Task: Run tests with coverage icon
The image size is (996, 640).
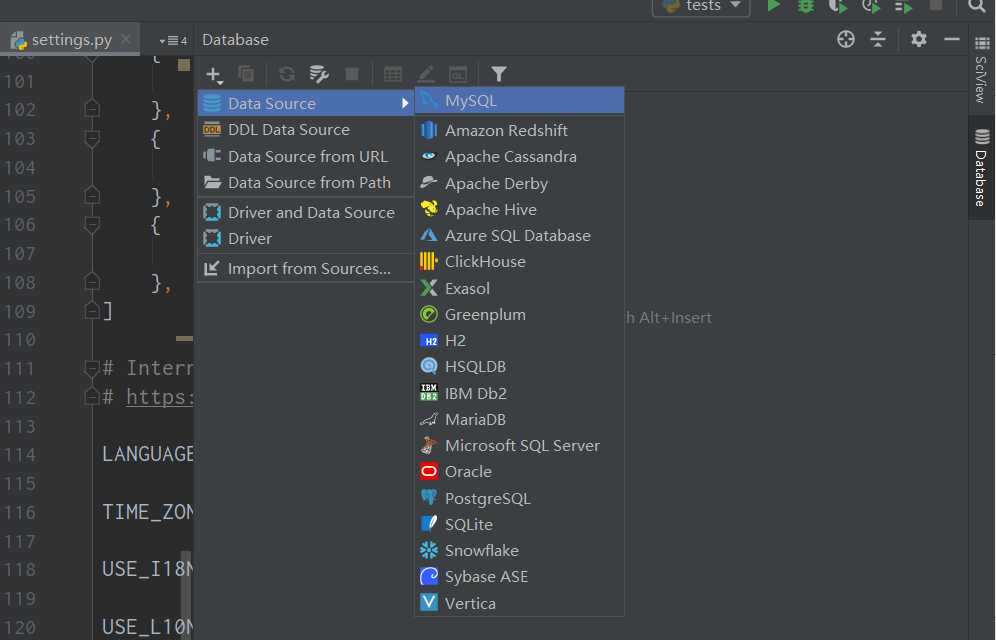Action: 838,6
